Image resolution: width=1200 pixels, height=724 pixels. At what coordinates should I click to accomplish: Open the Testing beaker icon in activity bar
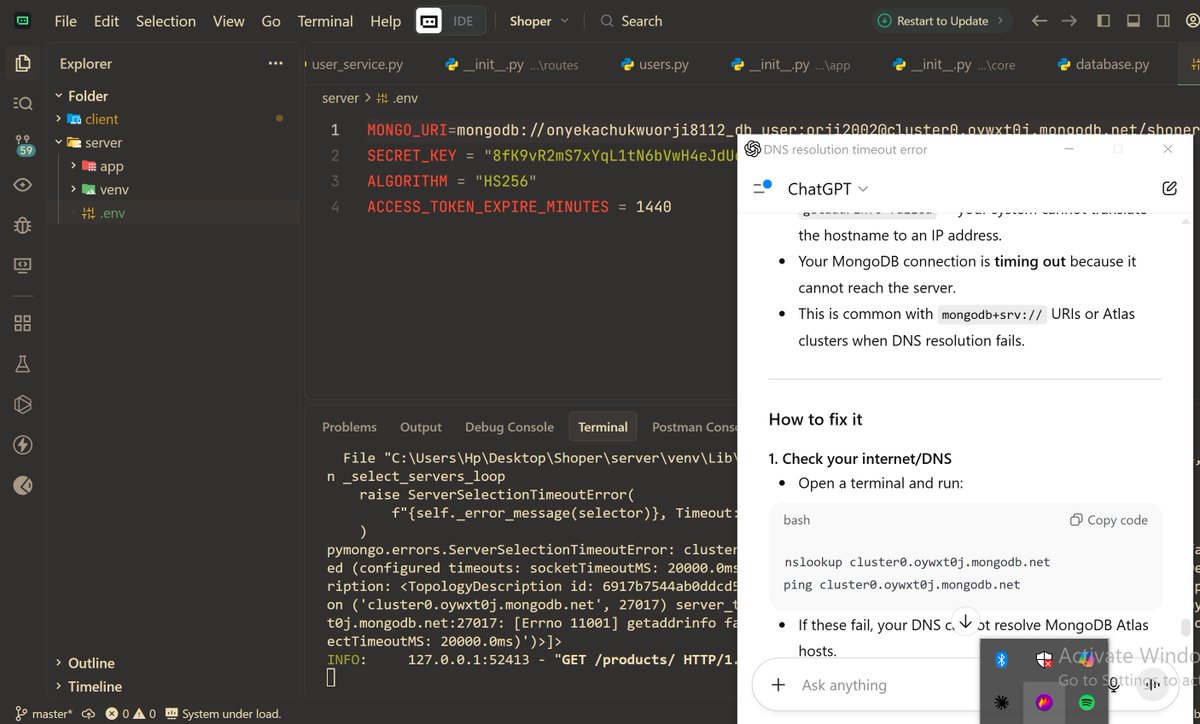[22, 364]
